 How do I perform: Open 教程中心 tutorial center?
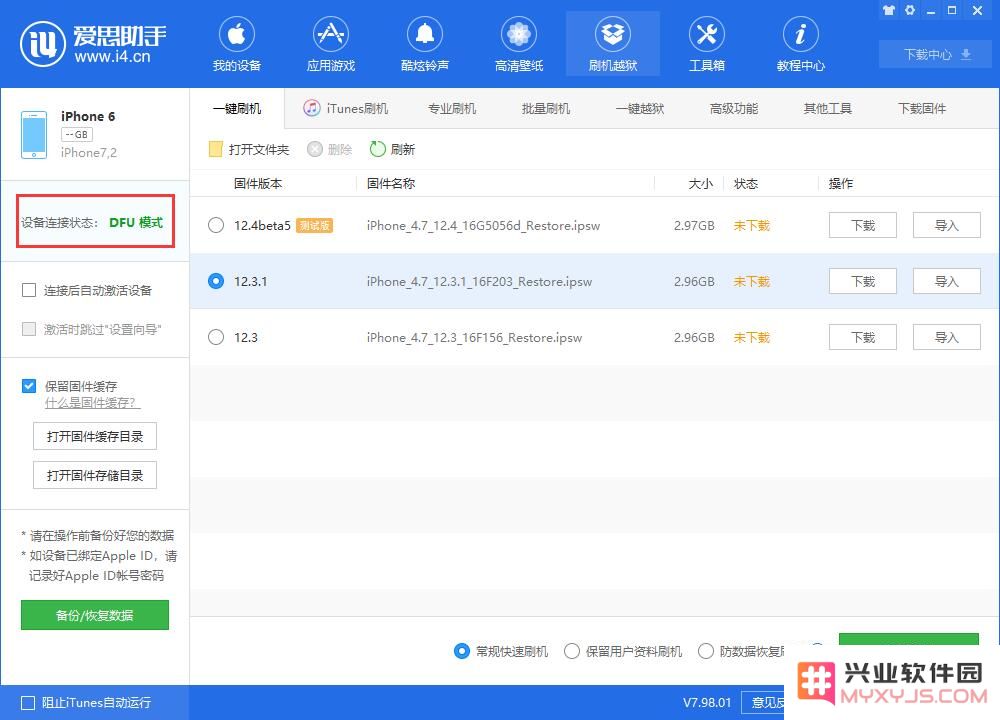coord(800,44)
